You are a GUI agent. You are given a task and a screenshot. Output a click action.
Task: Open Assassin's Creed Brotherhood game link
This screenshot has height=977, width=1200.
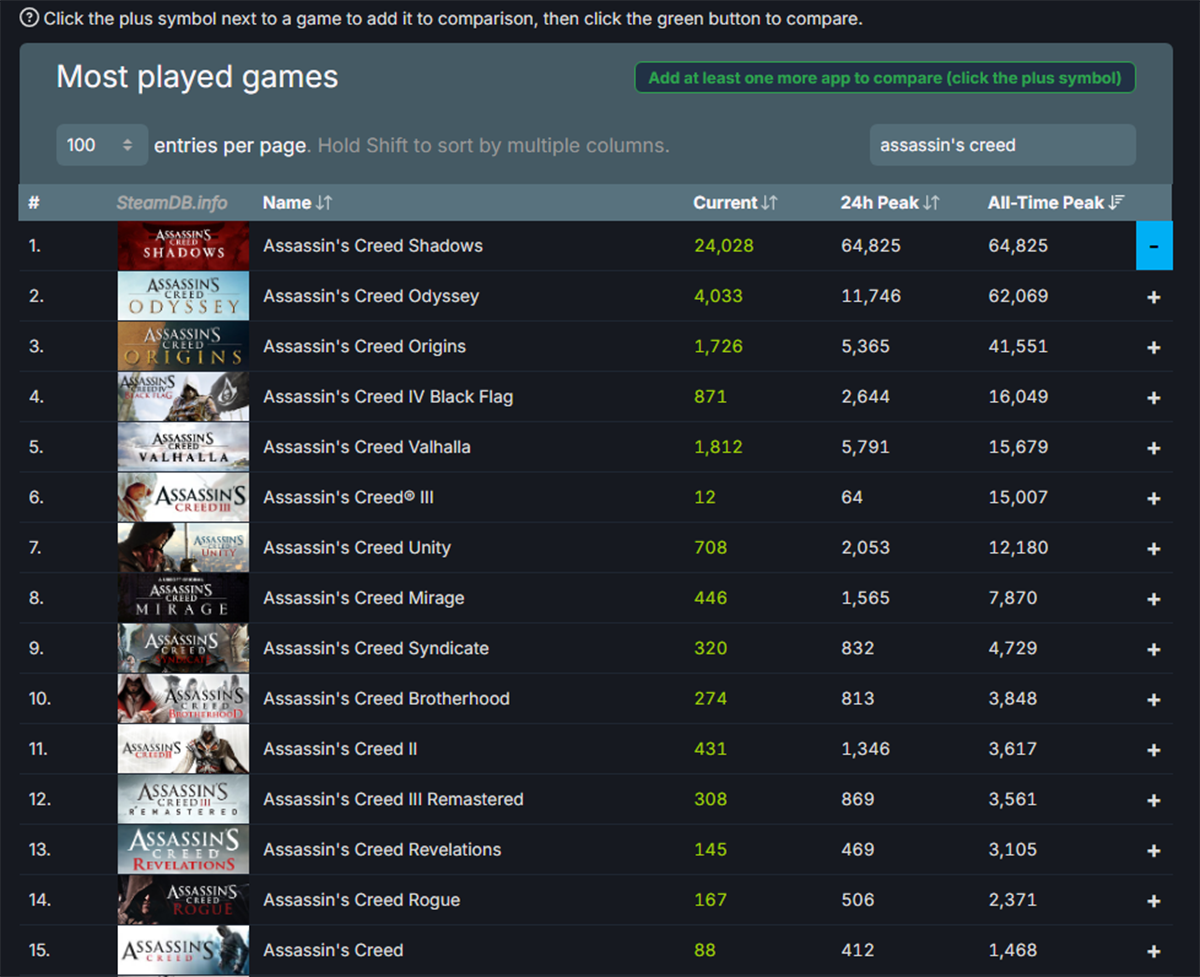pyautogui.click(x=386, y=699)
